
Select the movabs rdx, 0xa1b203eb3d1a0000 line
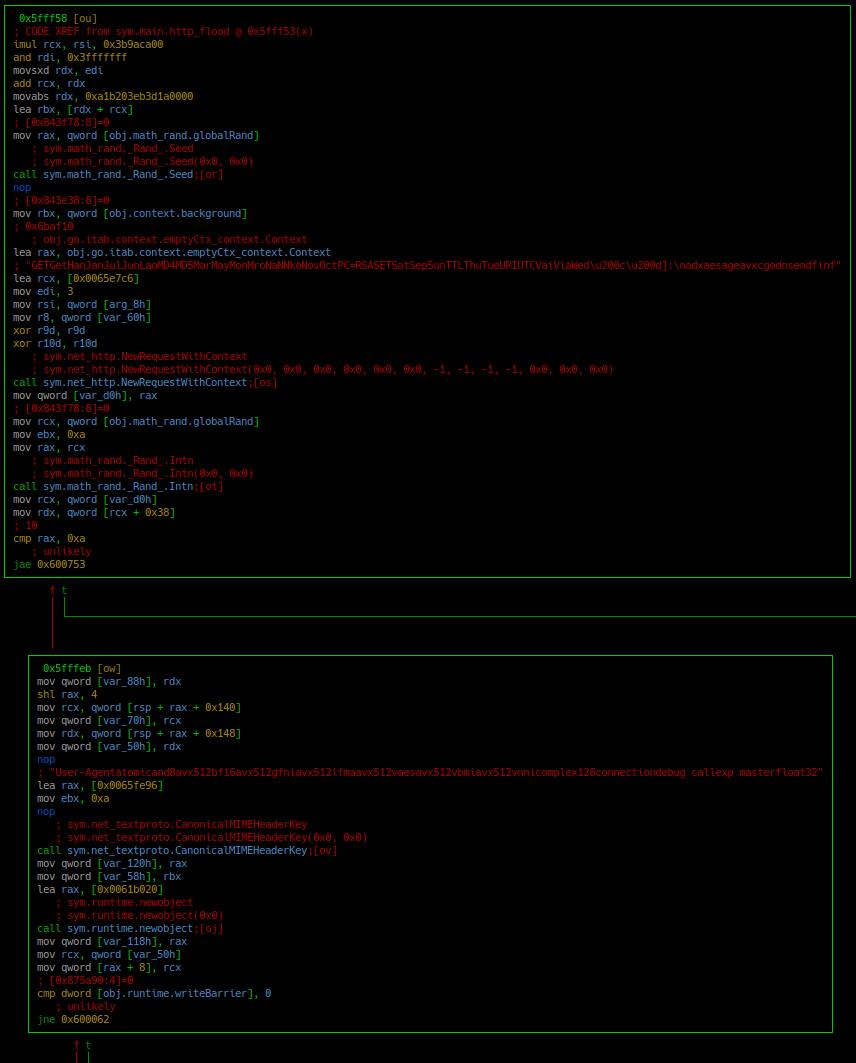[103, 97]
